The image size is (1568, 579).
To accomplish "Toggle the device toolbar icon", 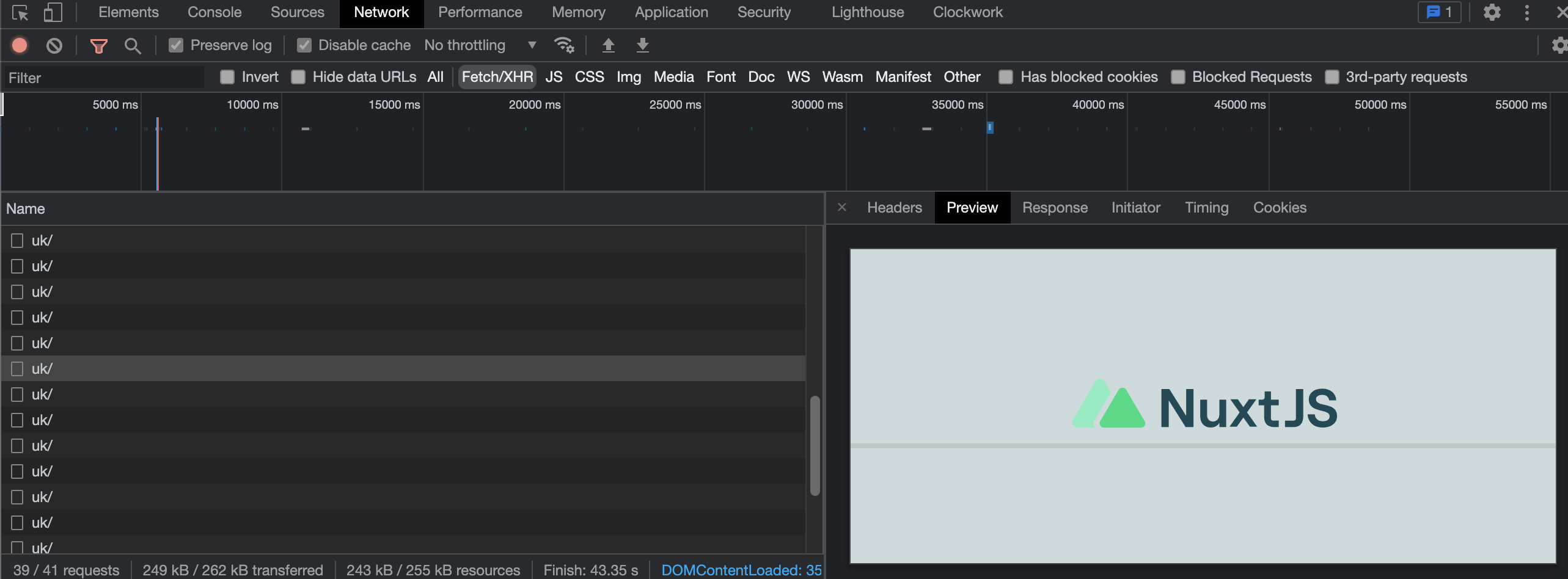I will click(x=53, y=12).
